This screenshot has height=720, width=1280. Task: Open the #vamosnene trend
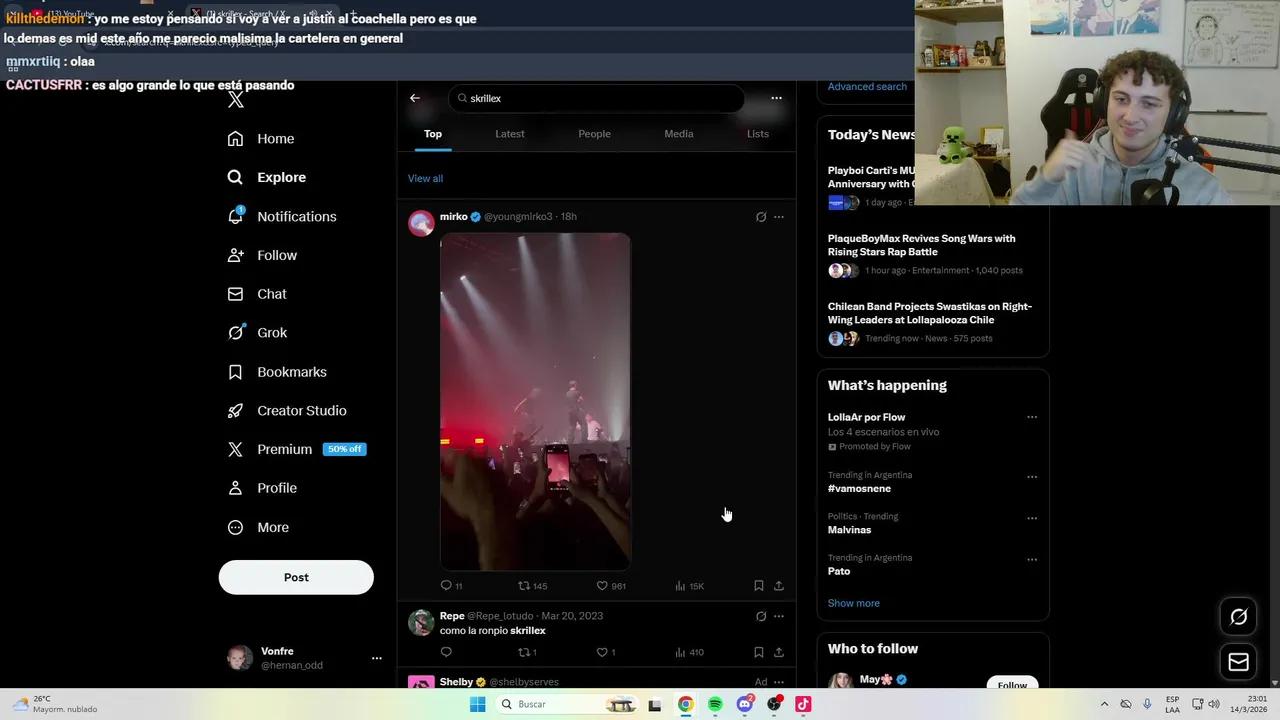[859, 489]
